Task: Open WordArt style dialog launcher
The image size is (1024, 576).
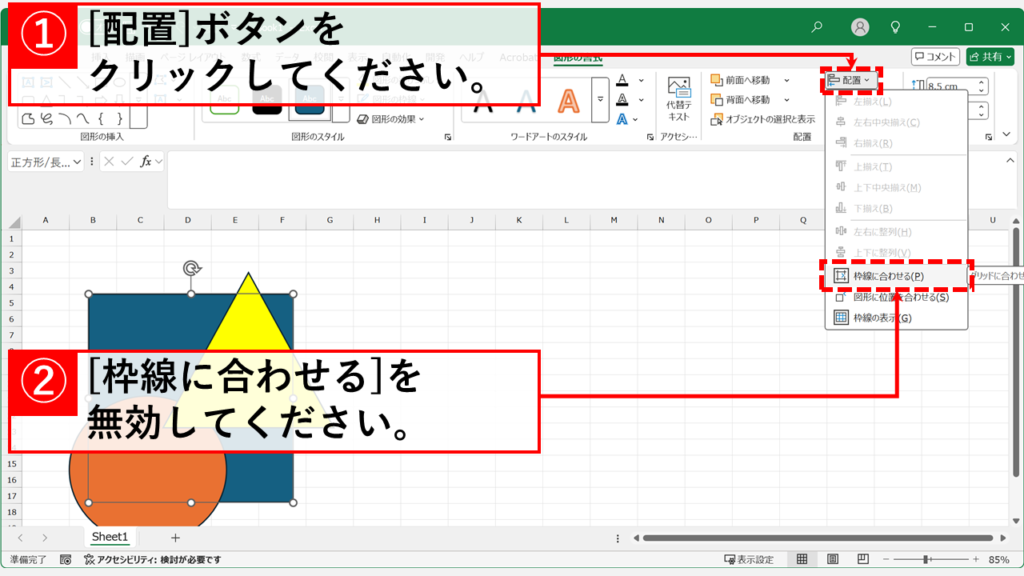Action: [x=650, y=137]
